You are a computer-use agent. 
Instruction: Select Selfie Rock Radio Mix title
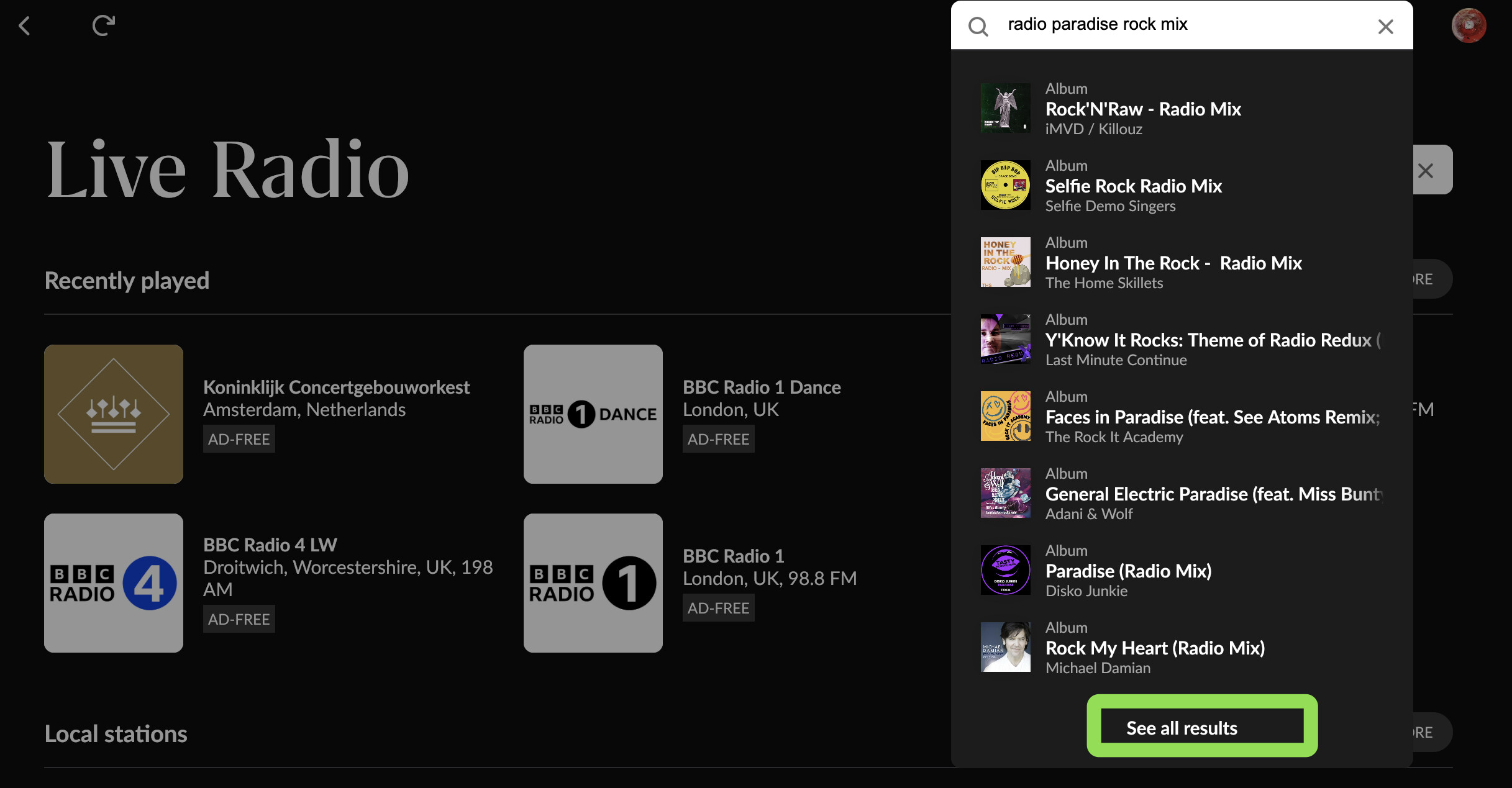click(x=1134, y=186)
